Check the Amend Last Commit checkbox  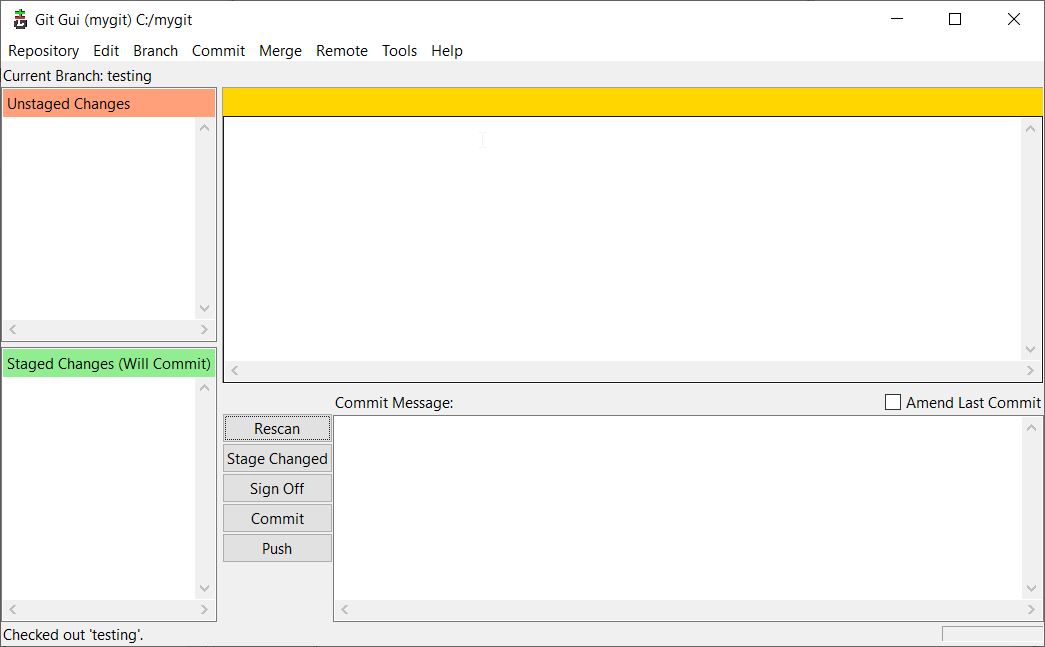tap(893, 402)
